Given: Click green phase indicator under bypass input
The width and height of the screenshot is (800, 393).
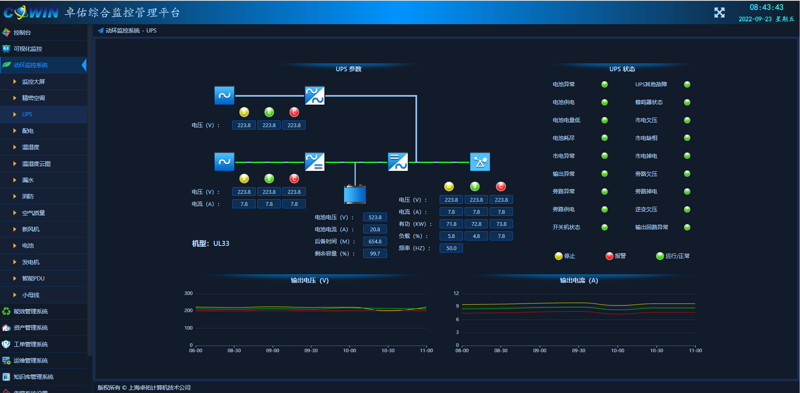Looking at the screenshot, I should point(269,112).
